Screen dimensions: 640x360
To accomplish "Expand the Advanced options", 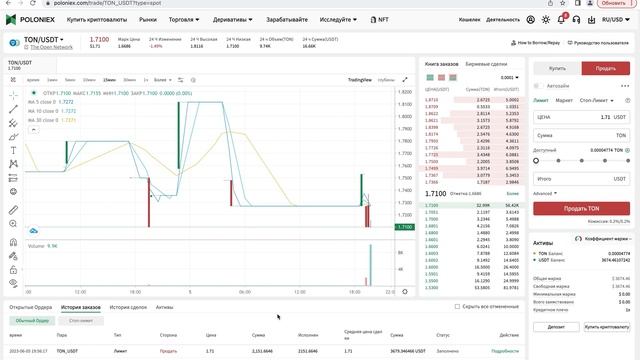I will (545, 193).
